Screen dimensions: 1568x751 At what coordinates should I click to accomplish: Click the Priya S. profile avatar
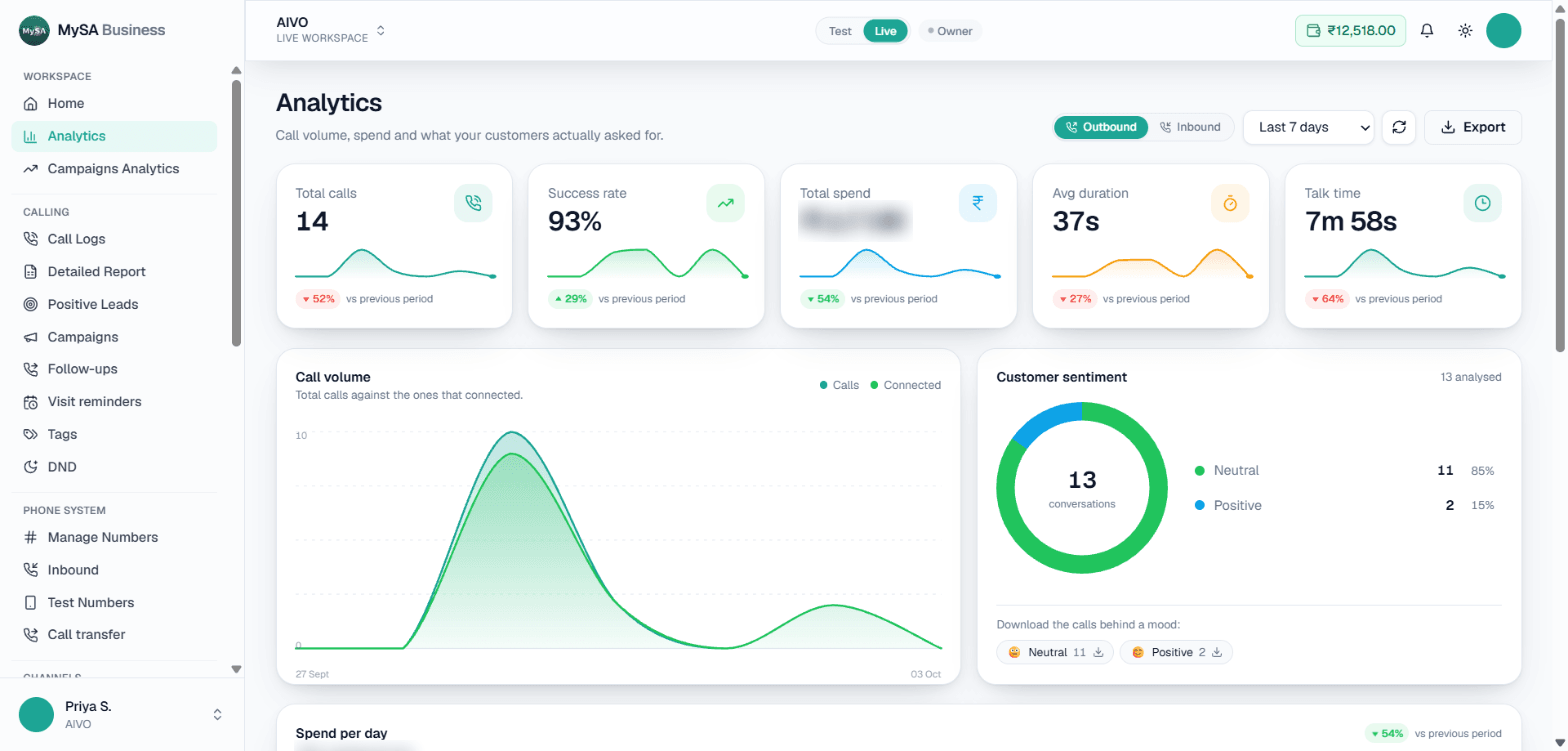(36, 714)
